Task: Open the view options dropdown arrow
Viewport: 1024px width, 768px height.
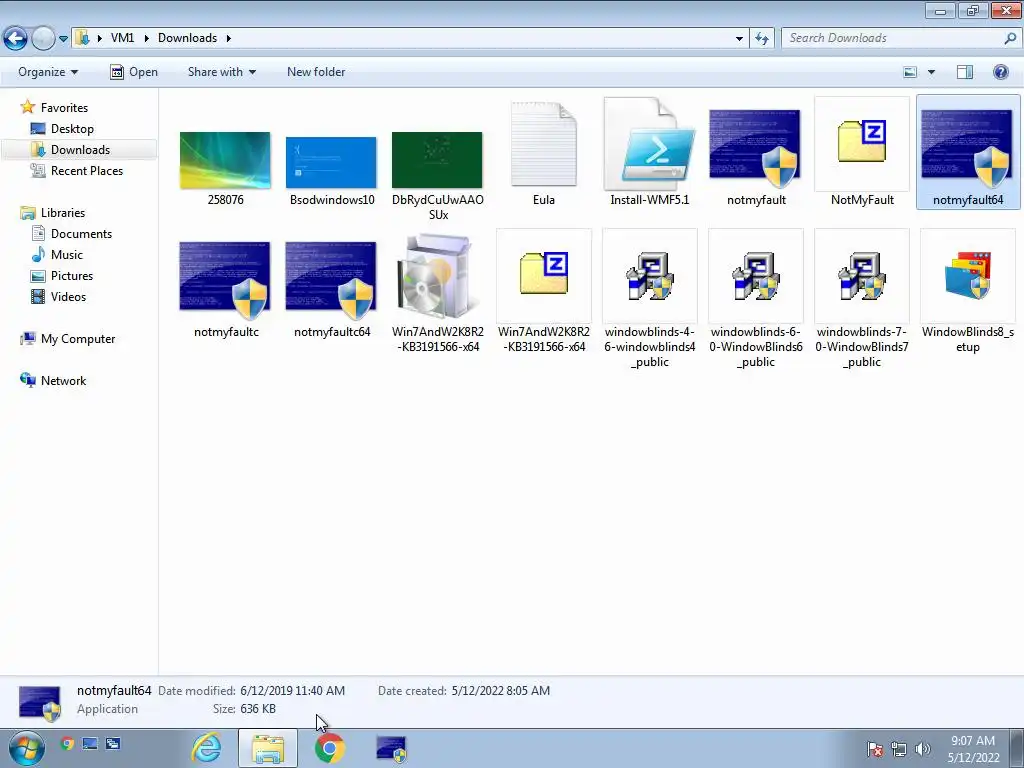Action: click(931, 72)
